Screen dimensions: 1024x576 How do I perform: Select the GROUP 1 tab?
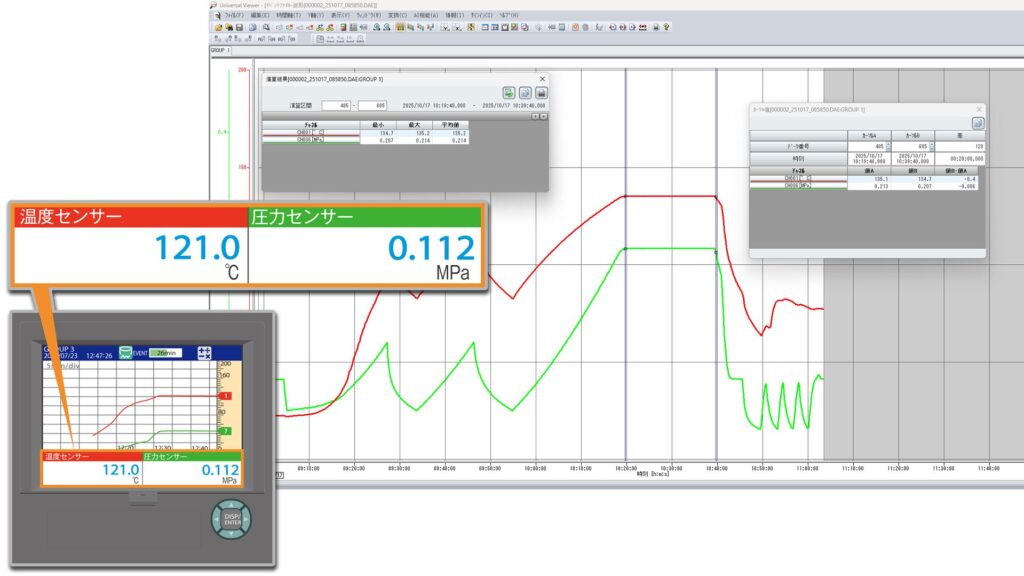(x=220, y=50)
